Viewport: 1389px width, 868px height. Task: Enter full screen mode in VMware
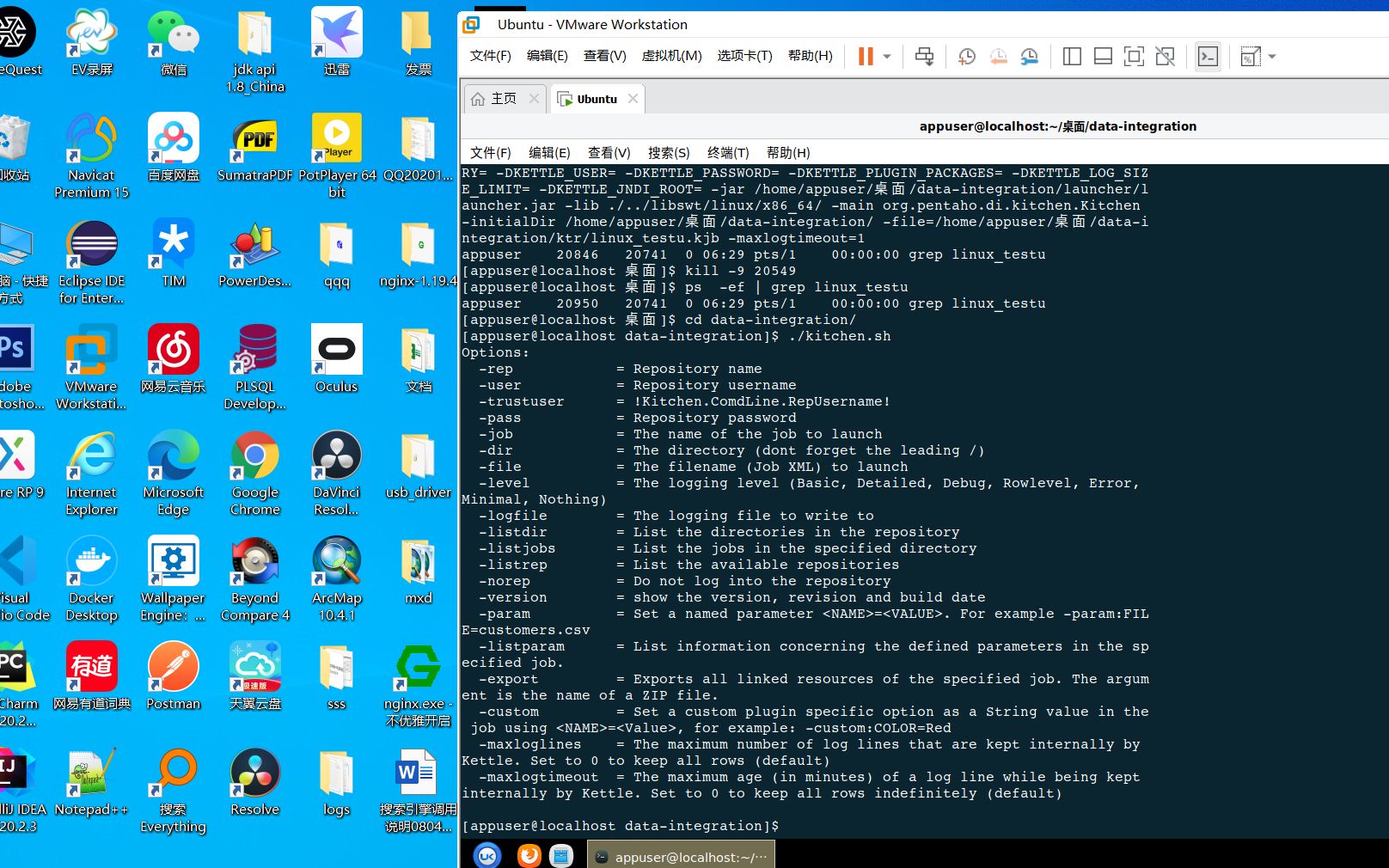(x=1134, y=57)
